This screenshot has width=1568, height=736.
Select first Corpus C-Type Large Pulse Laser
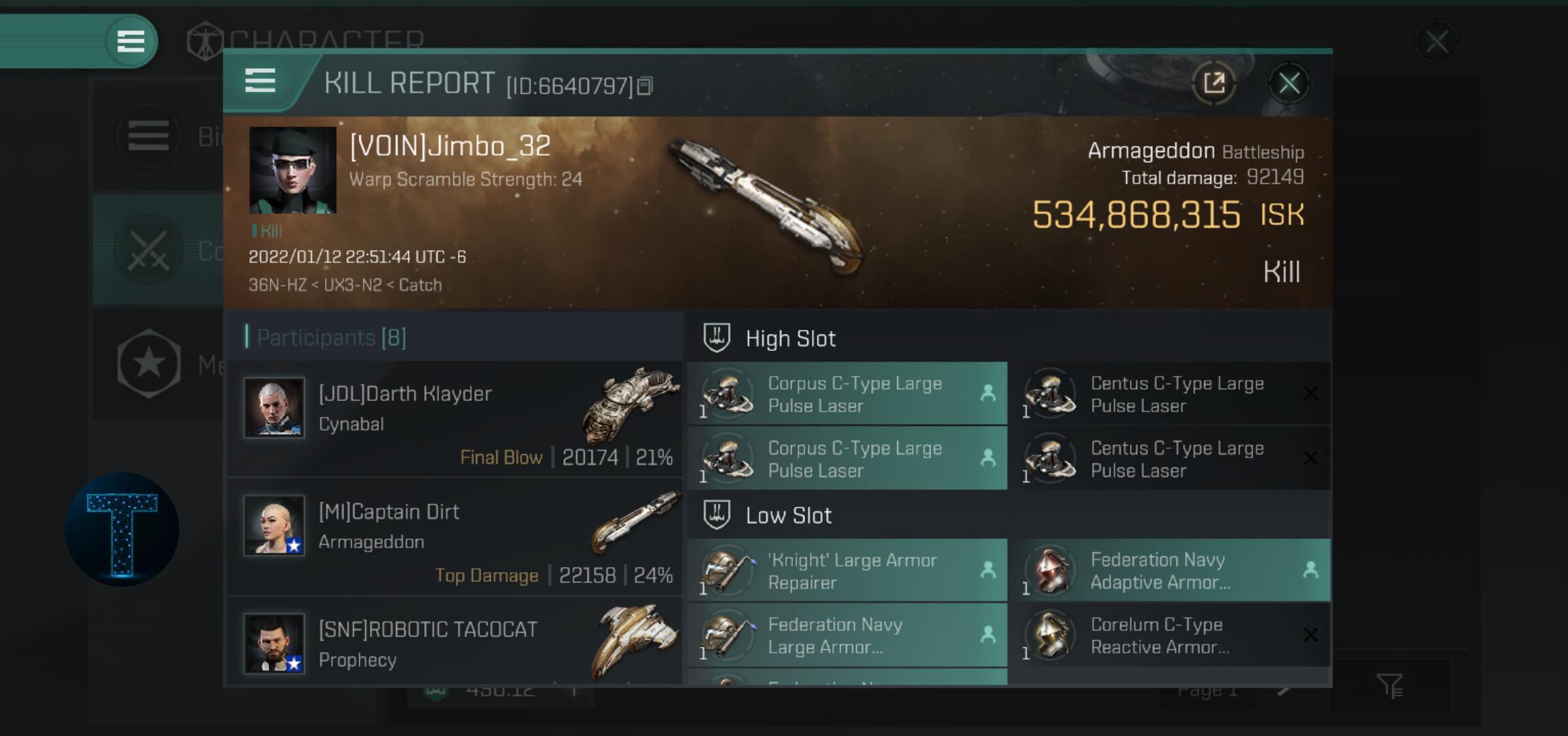point(847,394)
